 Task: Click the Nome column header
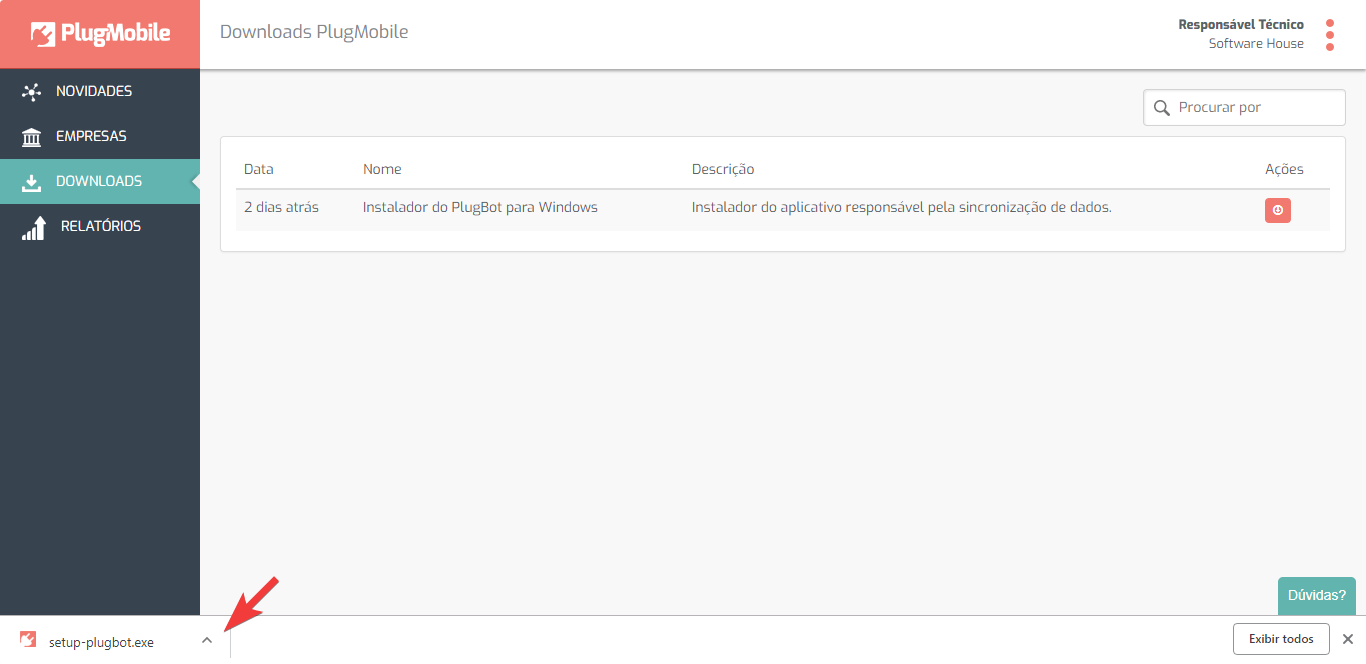click(382, 169)
